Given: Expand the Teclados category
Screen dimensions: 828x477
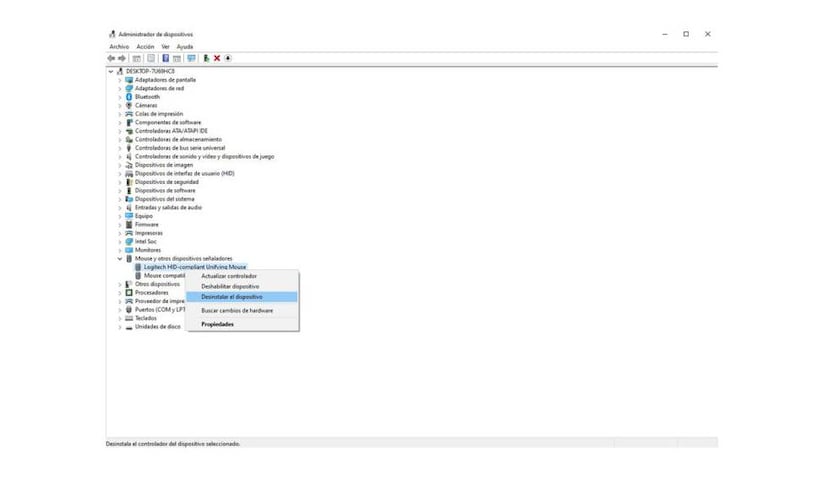Looking at the screenshot, I should pos(120,318).
